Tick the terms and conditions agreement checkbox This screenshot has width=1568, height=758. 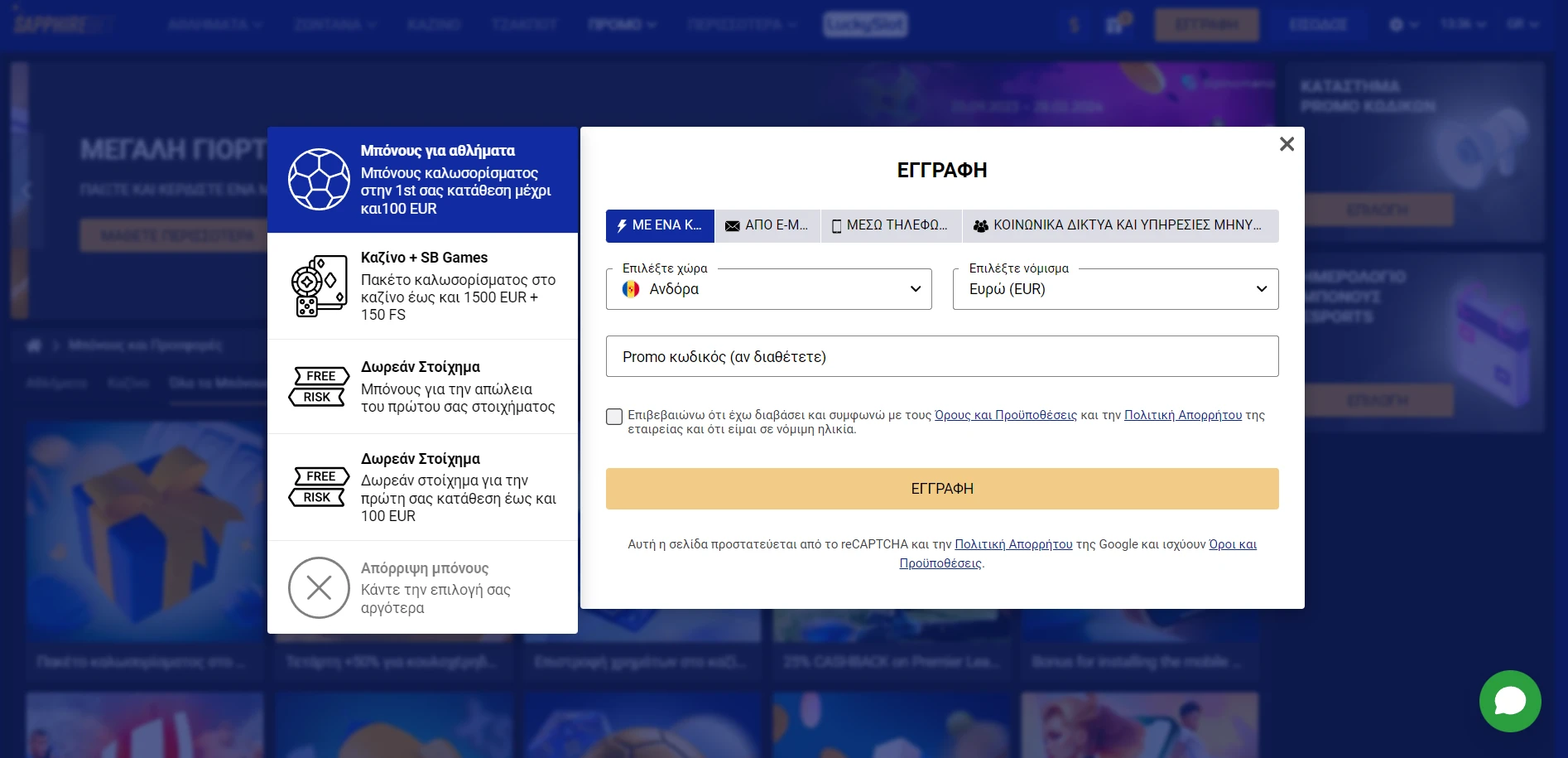tap(614, 417)
